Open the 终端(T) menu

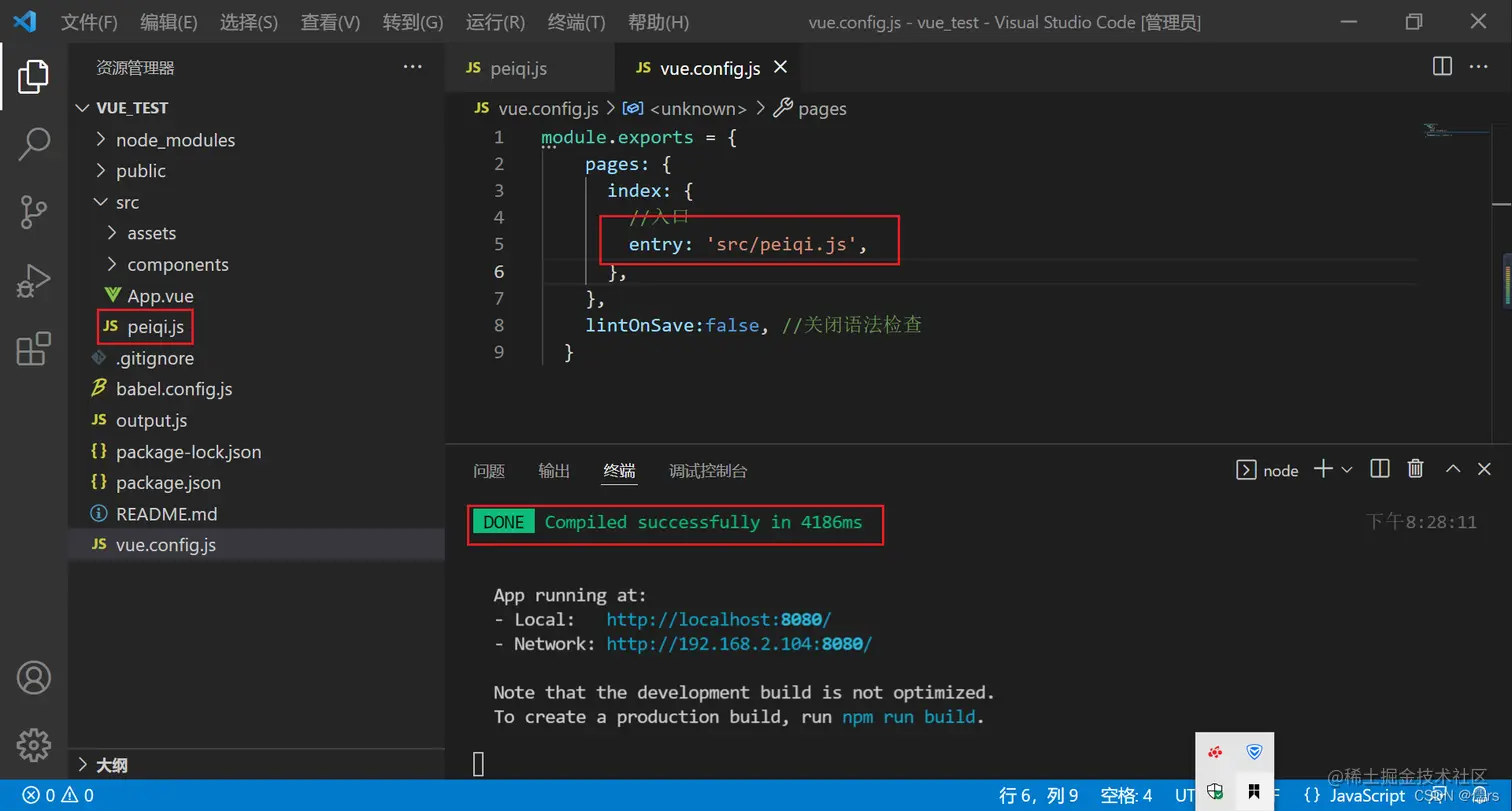pos(577,22)
